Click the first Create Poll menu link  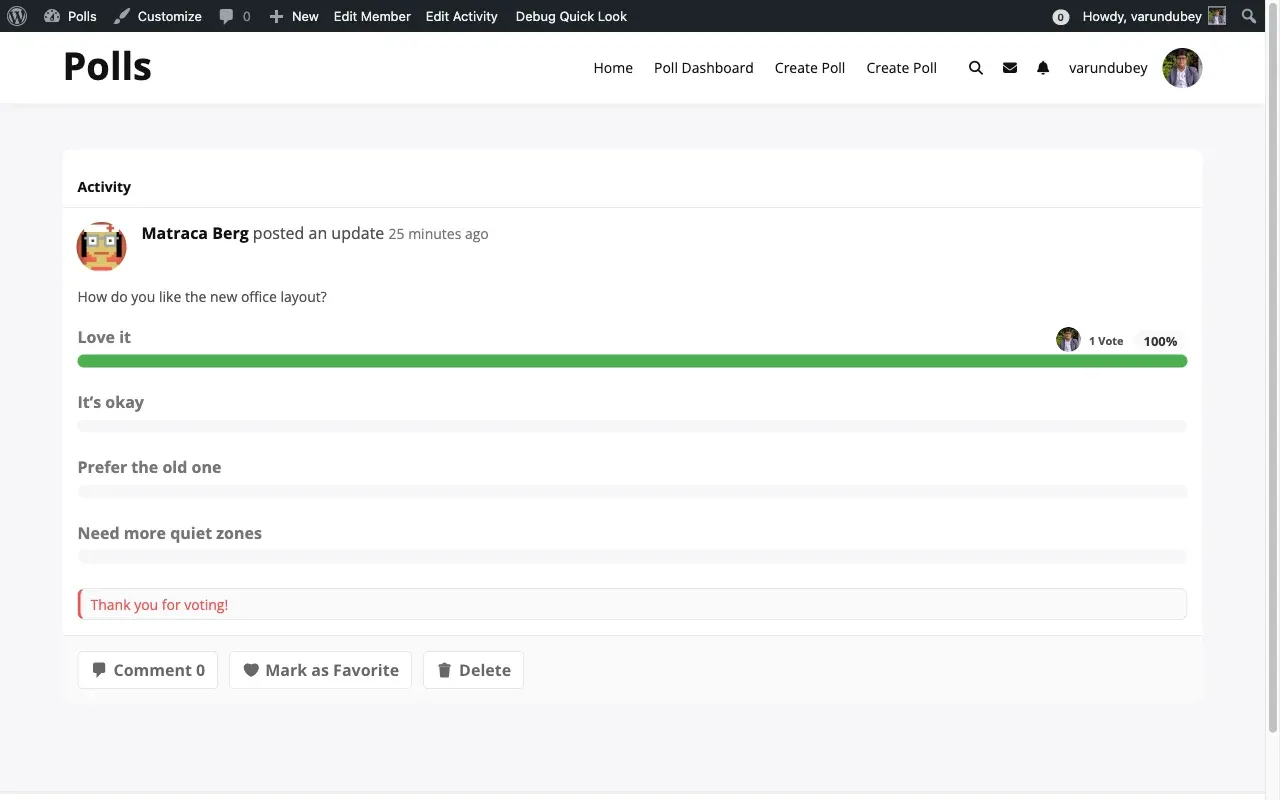click(x=810, y=68)
